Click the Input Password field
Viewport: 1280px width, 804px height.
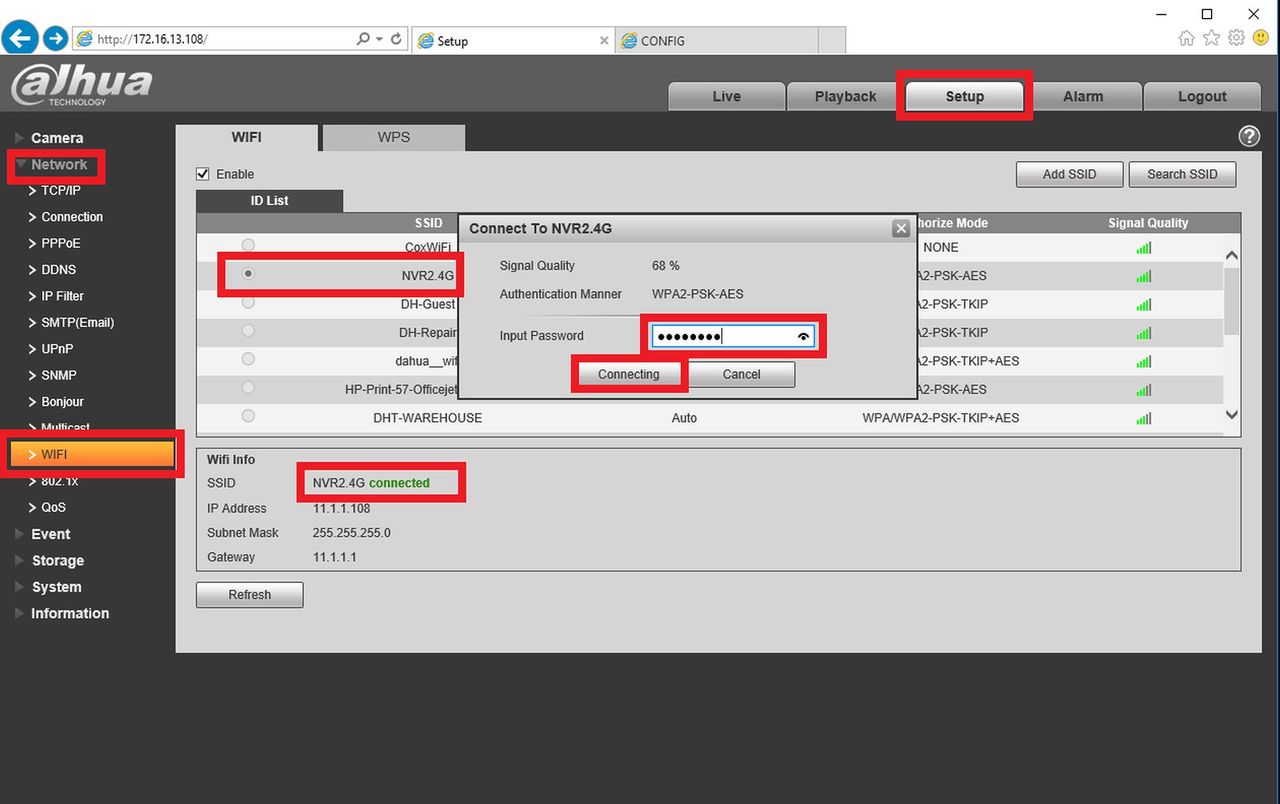point(733,336)
